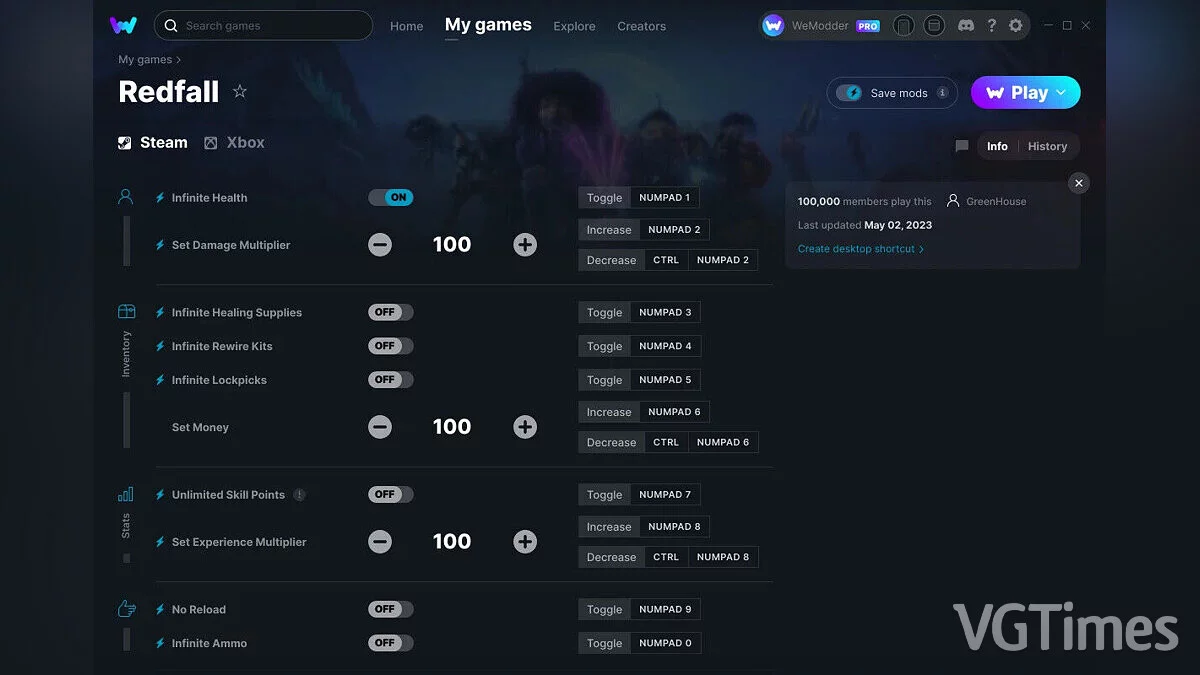
Task: Click Increase hotkey for Set Money
Action: 609,412
